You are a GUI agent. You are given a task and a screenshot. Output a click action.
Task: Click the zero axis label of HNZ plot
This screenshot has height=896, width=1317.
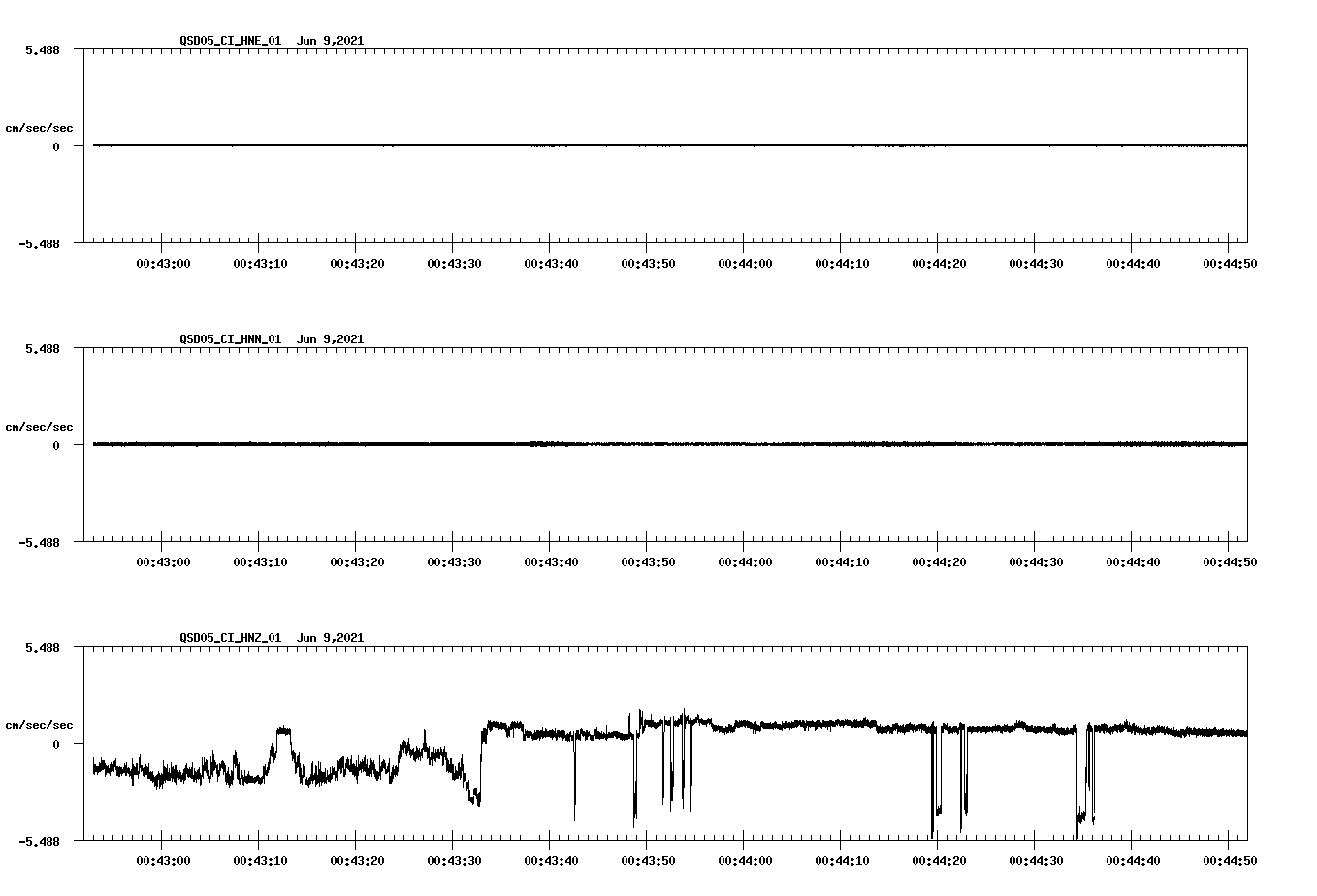tap(56, 744)
